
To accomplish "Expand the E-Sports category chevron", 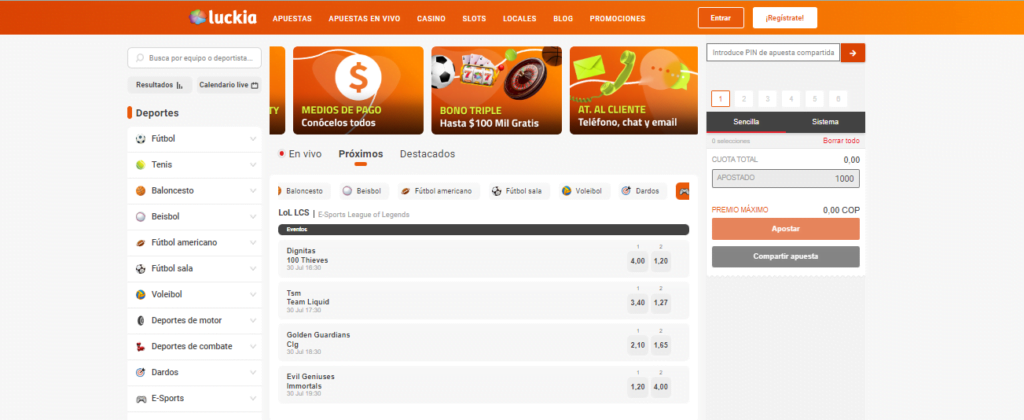I will tap(253, 398).
